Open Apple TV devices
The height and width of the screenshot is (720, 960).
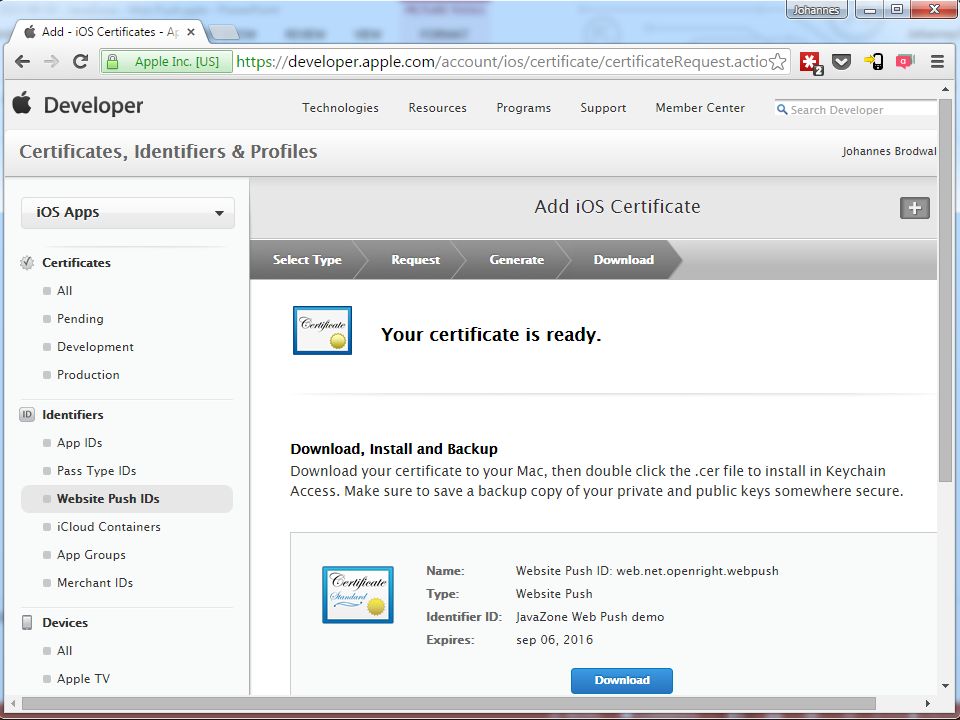pos(83,678)
